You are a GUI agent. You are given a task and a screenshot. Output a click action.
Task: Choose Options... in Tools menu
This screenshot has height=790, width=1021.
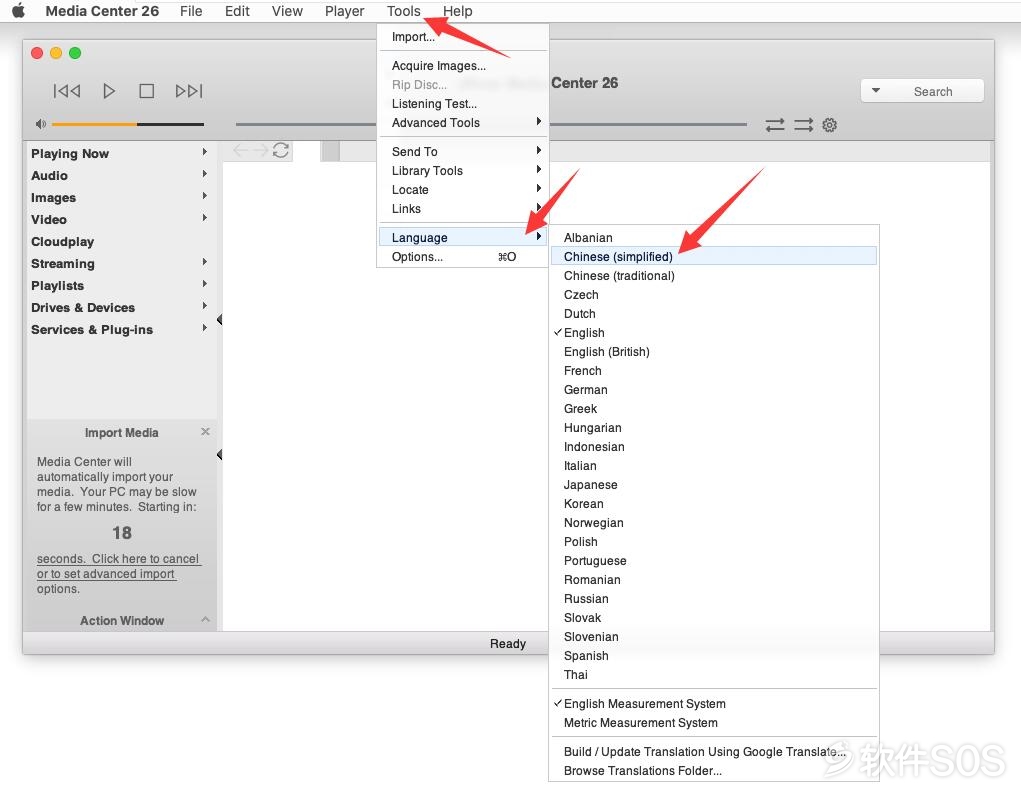point(463,257)
